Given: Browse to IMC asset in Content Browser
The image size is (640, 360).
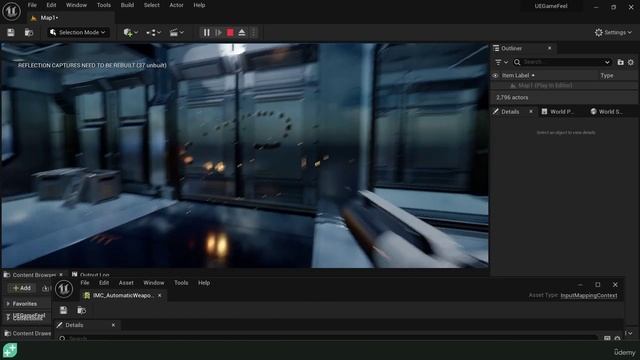Looking at the screenshot, I should (x=81, y=311).
